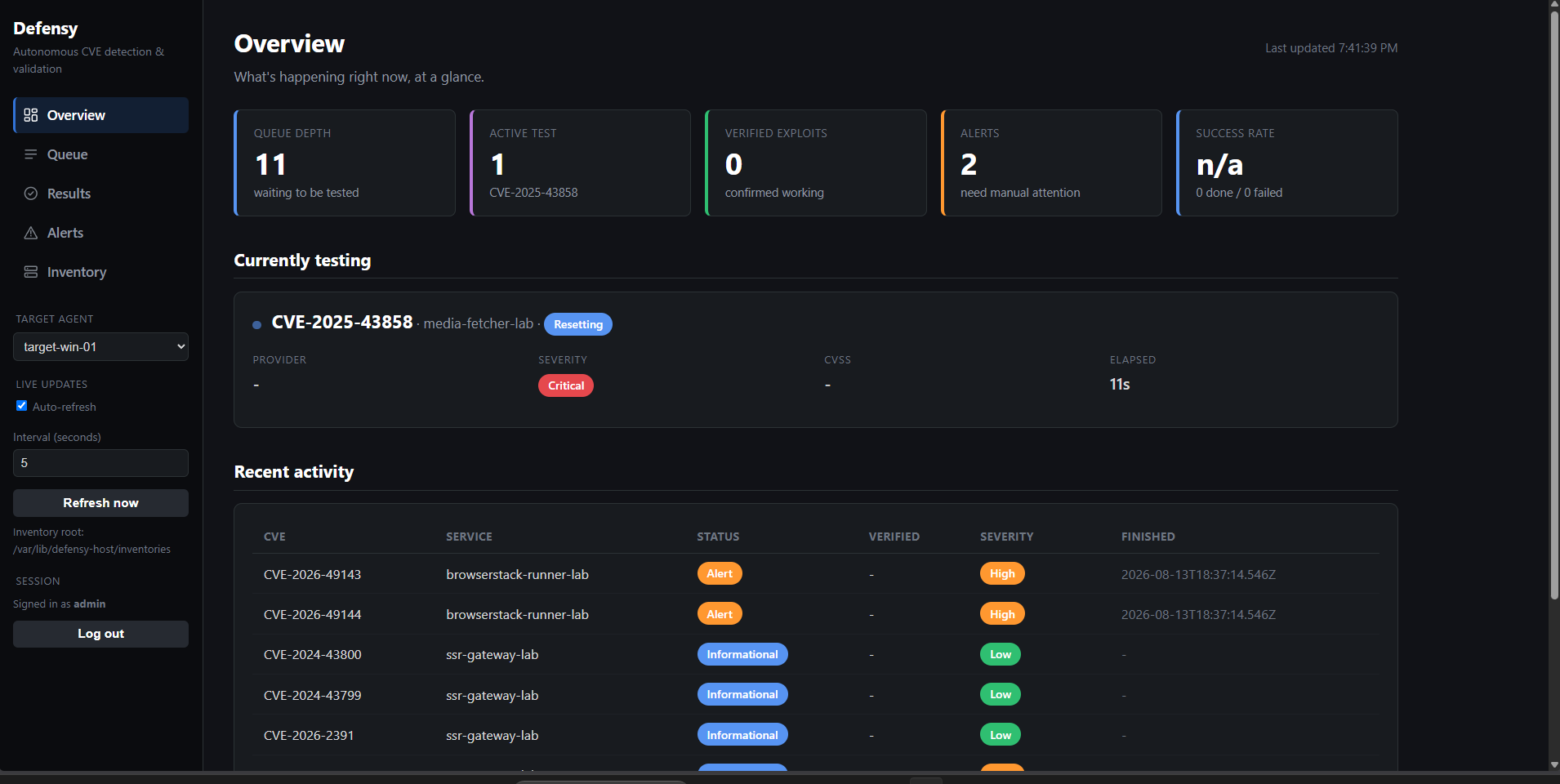
Task: Click media-fetcher-lab service name
Action: 479,323
